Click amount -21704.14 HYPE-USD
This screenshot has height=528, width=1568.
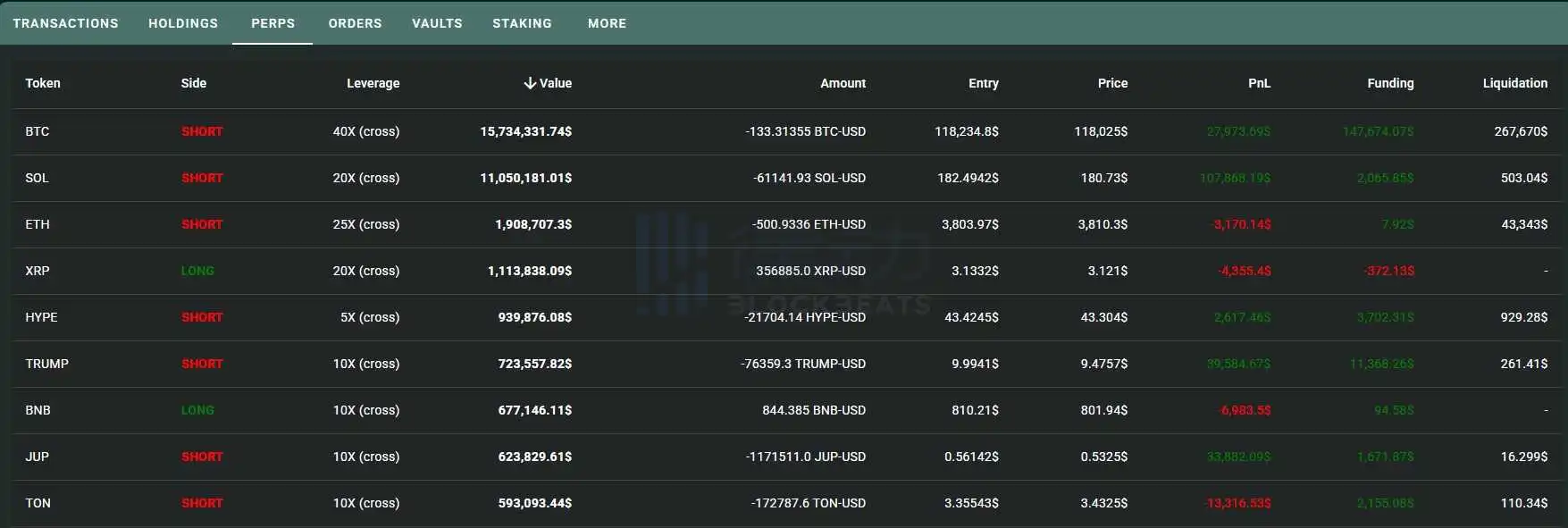pyautogui.click(x=805, y=317)
